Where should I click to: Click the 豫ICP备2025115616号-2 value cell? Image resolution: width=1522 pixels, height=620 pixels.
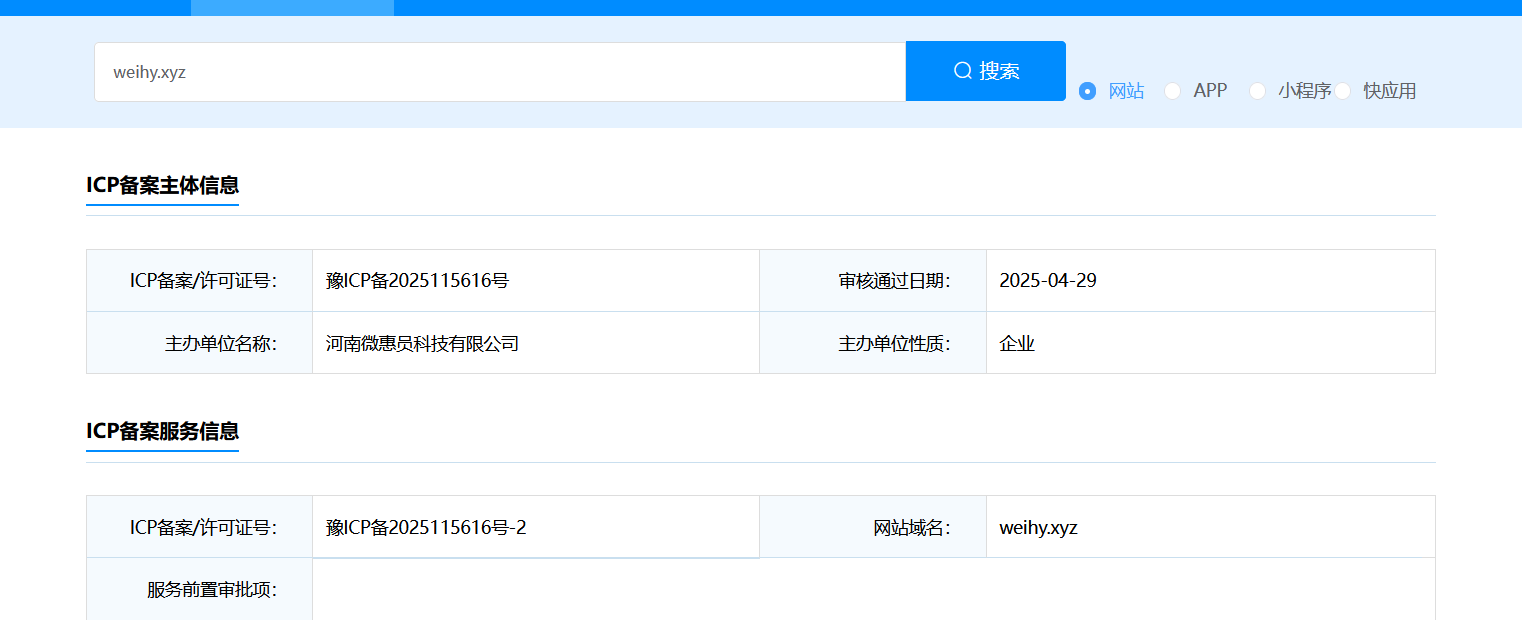(536, 527)
